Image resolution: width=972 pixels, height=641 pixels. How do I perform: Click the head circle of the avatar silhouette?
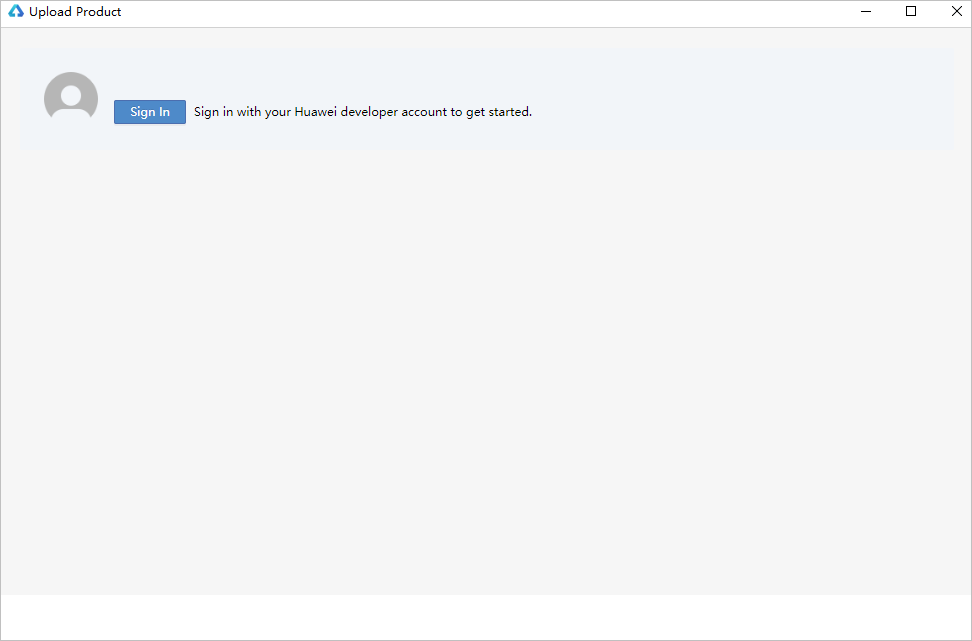[71, 95]
